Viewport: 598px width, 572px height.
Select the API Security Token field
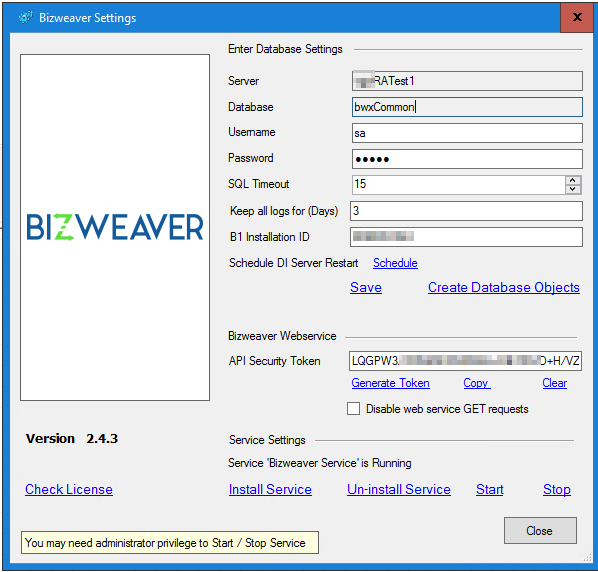465,361
